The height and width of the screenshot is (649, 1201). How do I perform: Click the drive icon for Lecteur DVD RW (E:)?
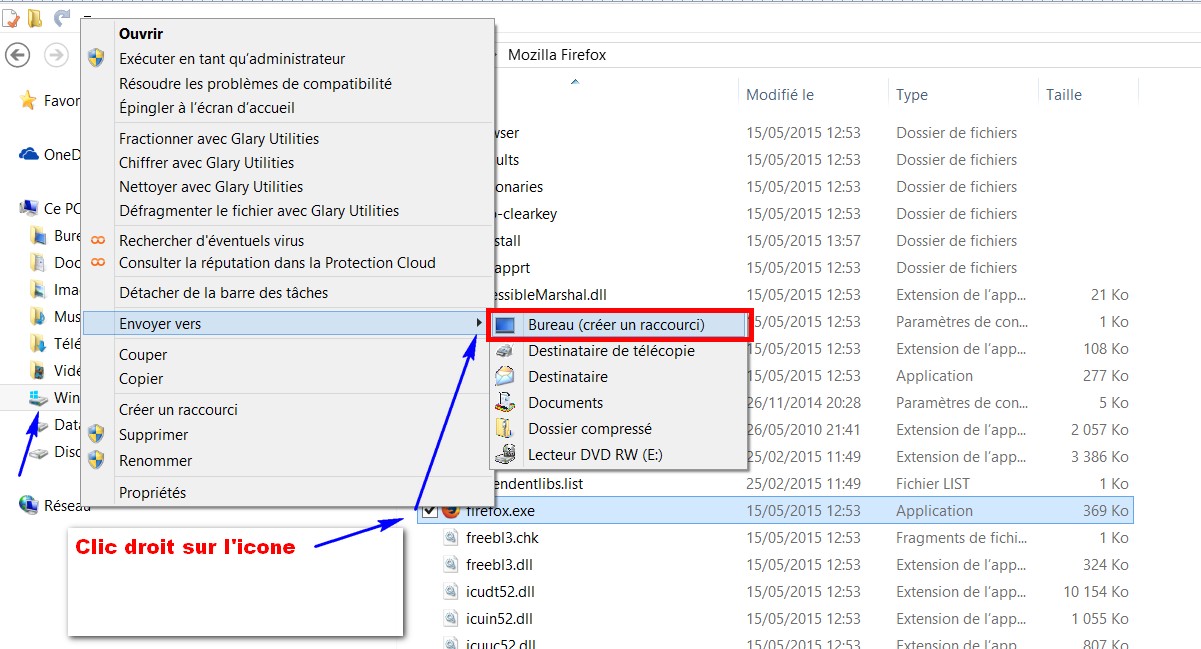[x=506, y=455]
